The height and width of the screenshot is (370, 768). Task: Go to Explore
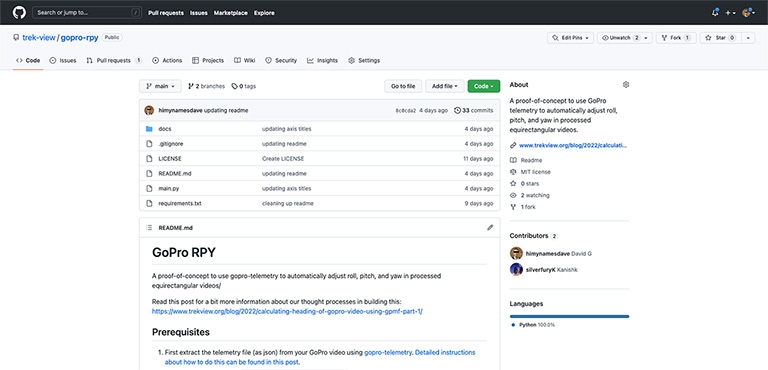click(264, 13)
